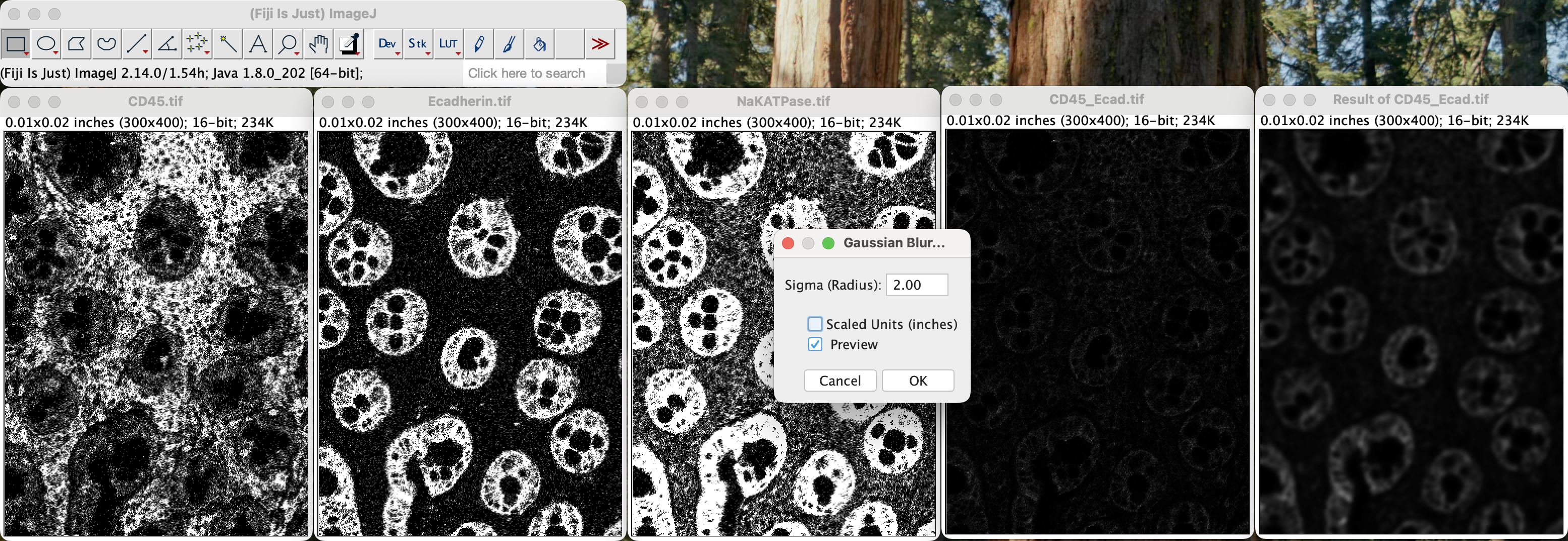The width and height of the screenshot is (1568, 541).
Task: Click the Color picker eyedropper swatch
Action: coord(350,44)
